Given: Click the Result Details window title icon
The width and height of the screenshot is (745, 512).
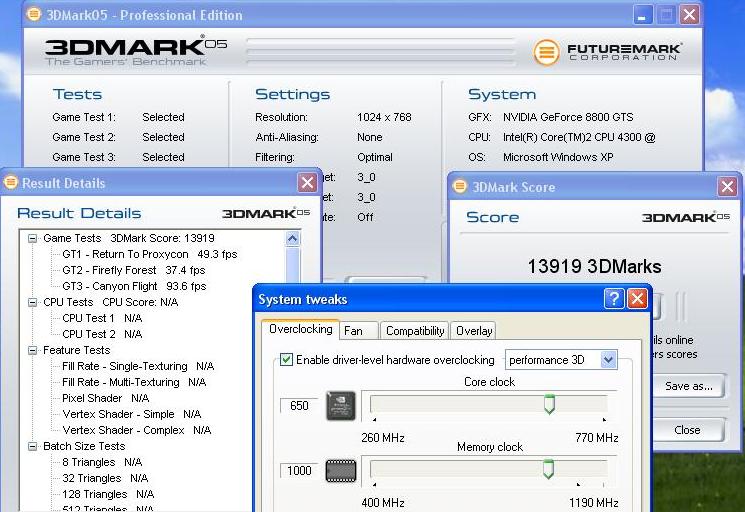Looking at the screenshot, I should 10,182.
